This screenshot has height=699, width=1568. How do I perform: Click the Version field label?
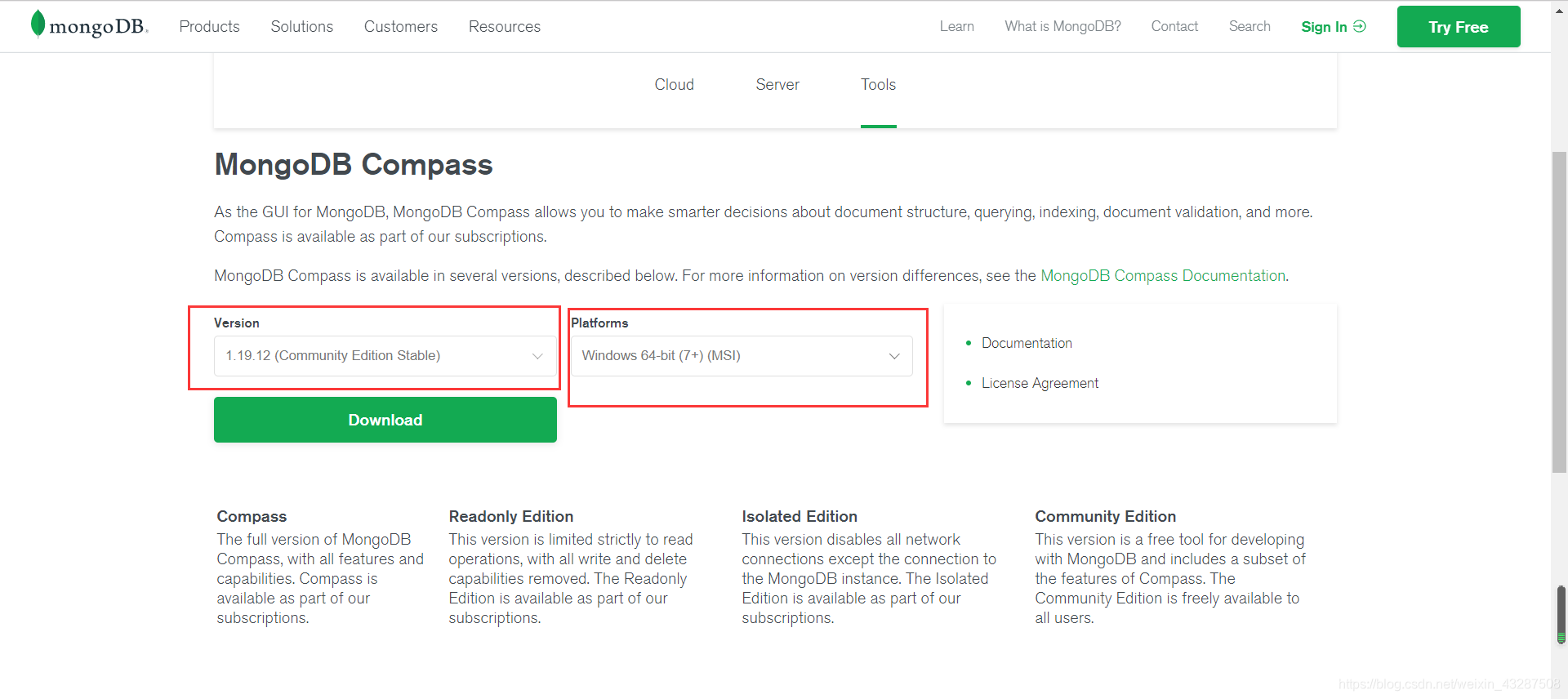(237, 323)
